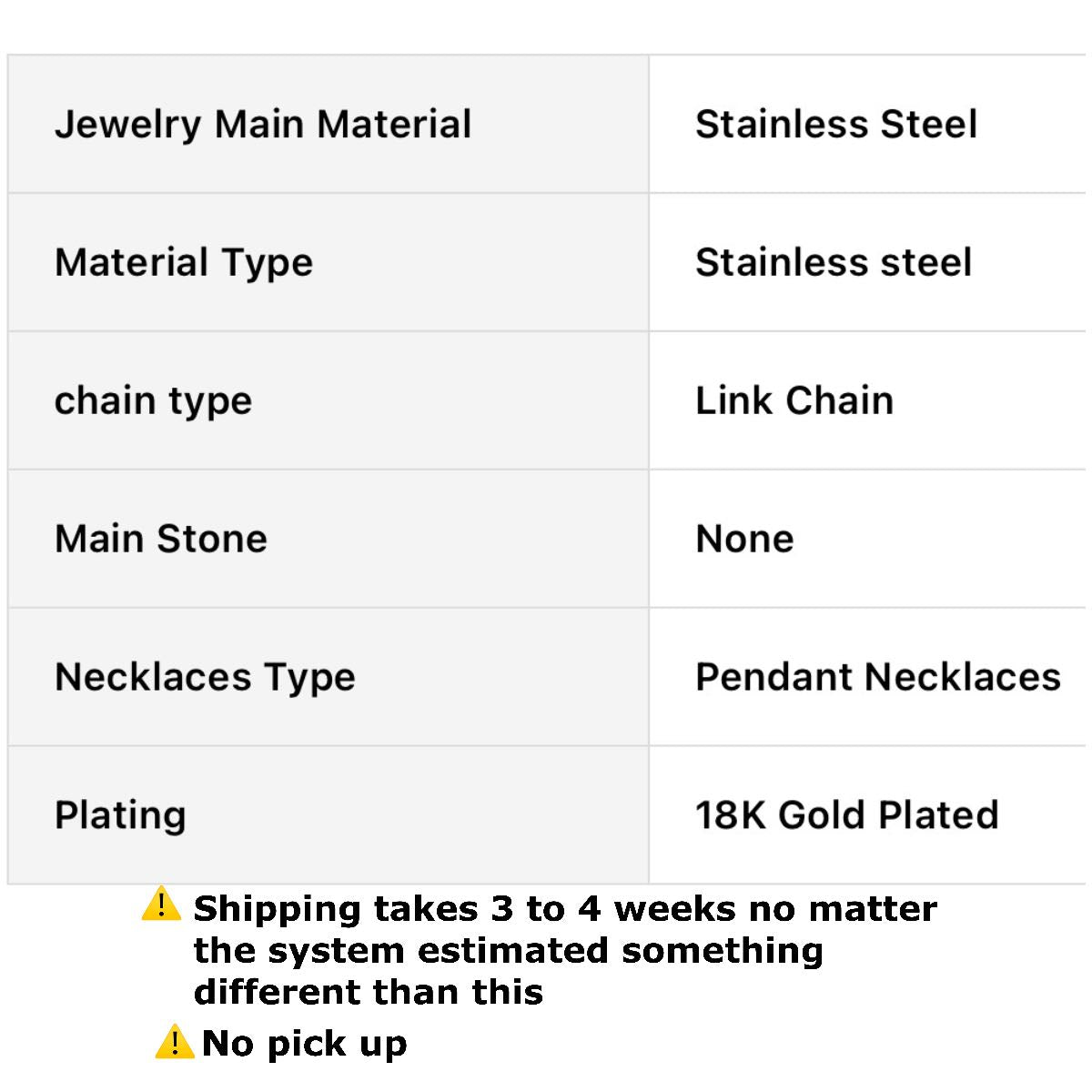The width and height of the screenshot is (1092, 1092).
Task: Click the 'the system estimated something' line
Action: [509, 950]
